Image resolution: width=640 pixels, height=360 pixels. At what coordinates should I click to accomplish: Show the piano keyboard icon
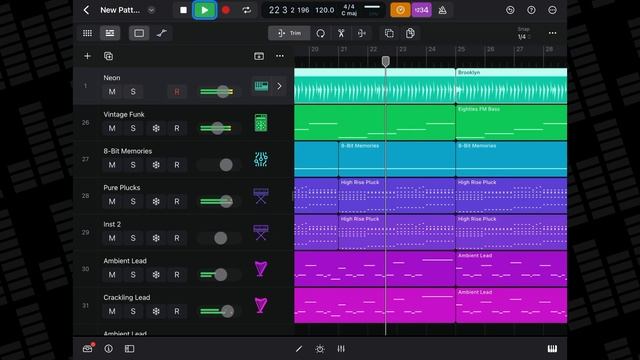click(x=552, y=349)
